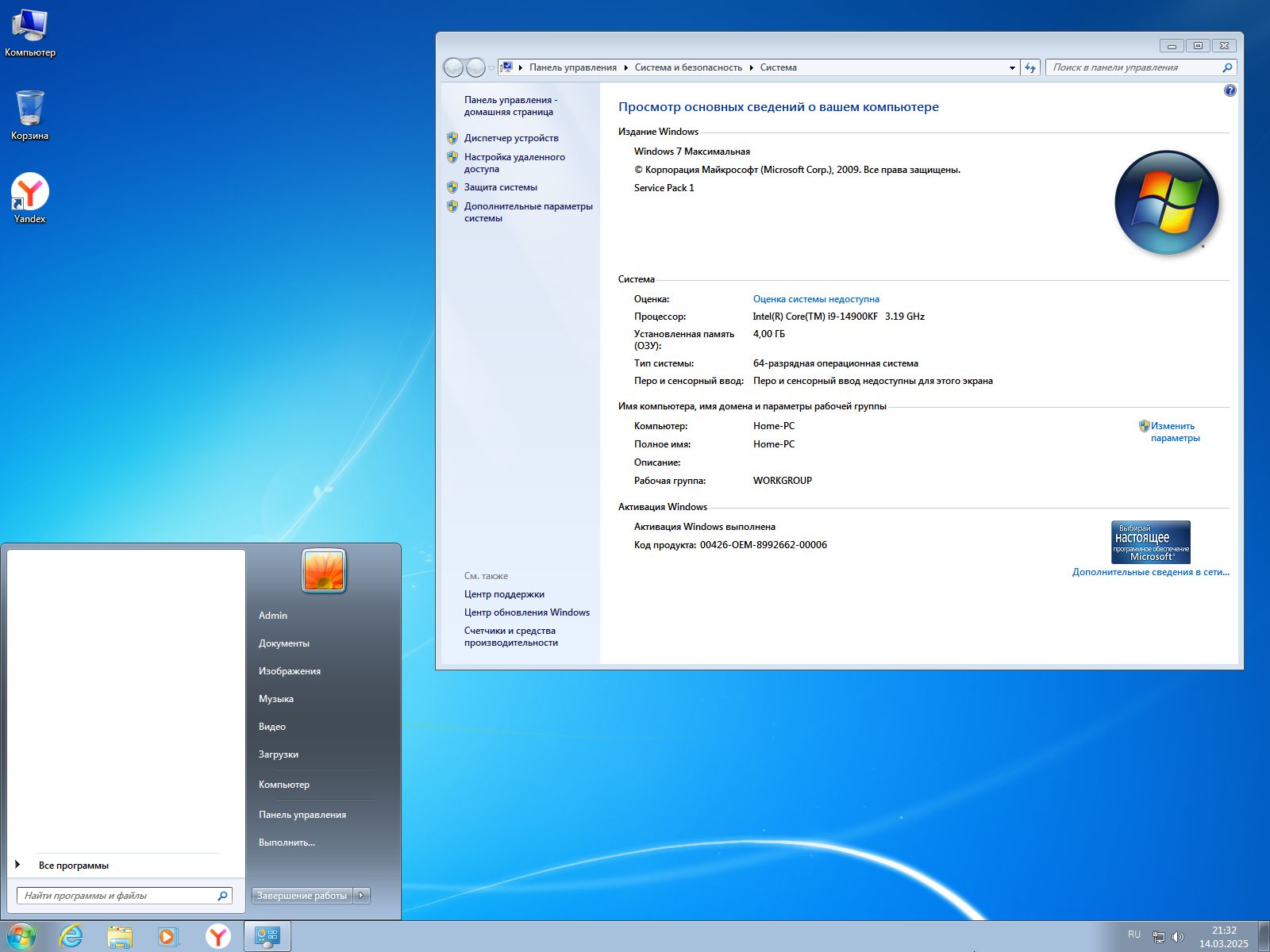Screen dimensions: 1270x952
Task: Select the Control Panel taskbar button
Action: click(267, 937)
